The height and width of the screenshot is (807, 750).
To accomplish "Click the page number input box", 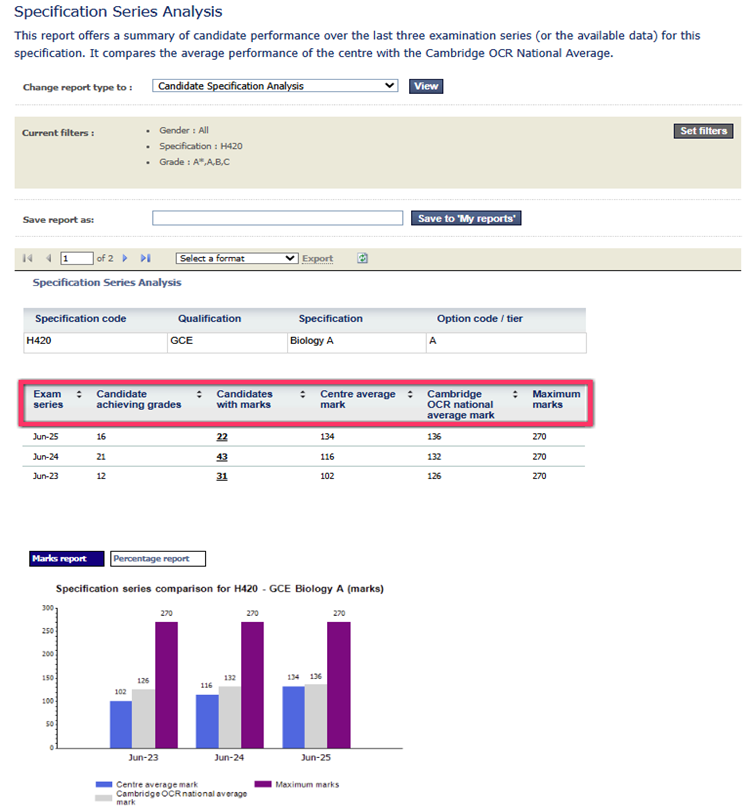I will coord(76,258).
